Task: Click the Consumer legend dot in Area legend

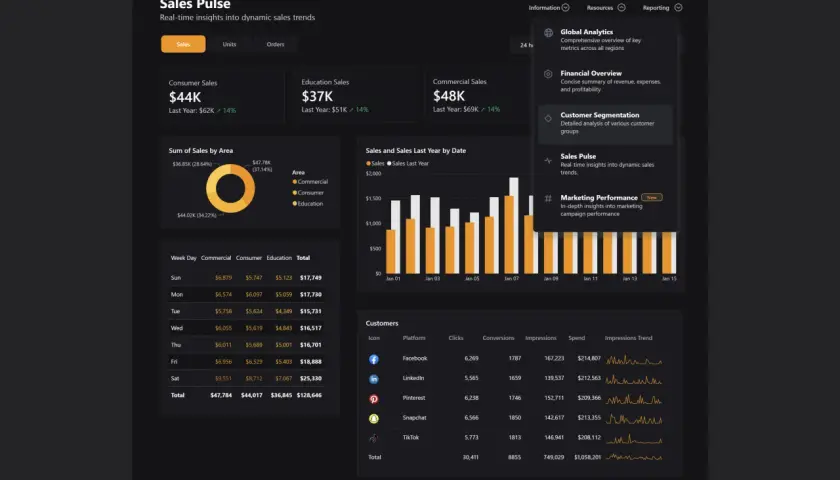Action: pos(295,192)
